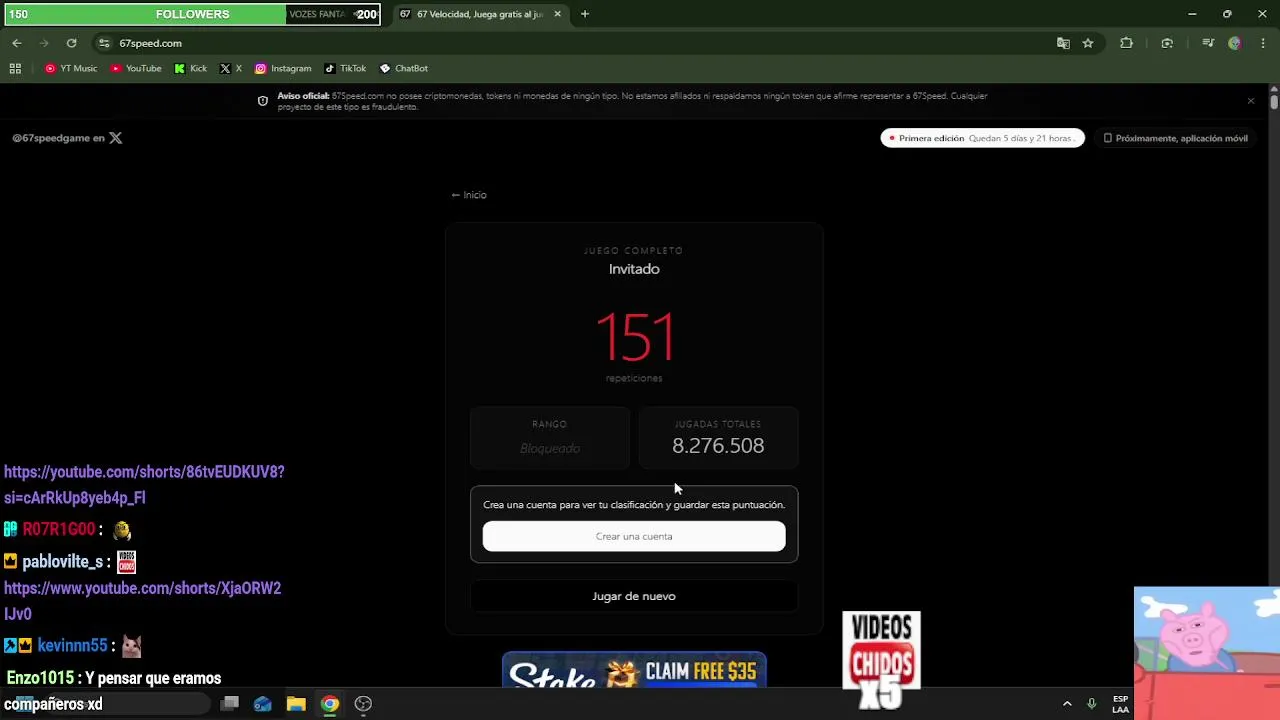Click the page vertical scrollbar thumb

(x=1274, y=101)
